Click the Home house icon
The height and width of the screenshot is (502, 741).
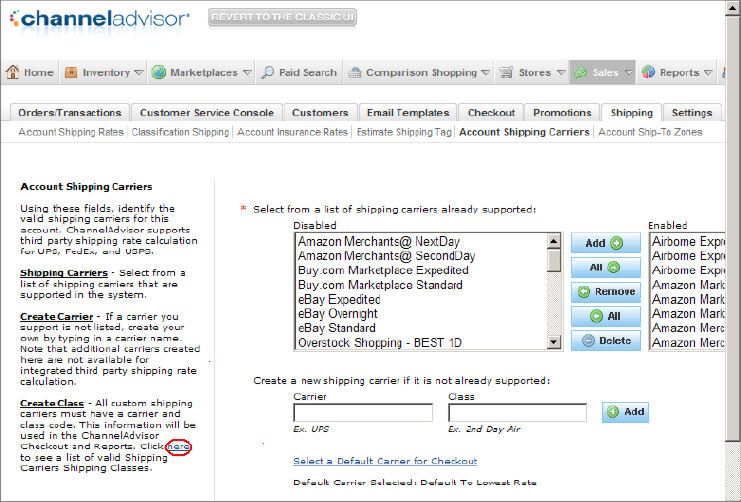pyautogui.click(x=13, y=72)
